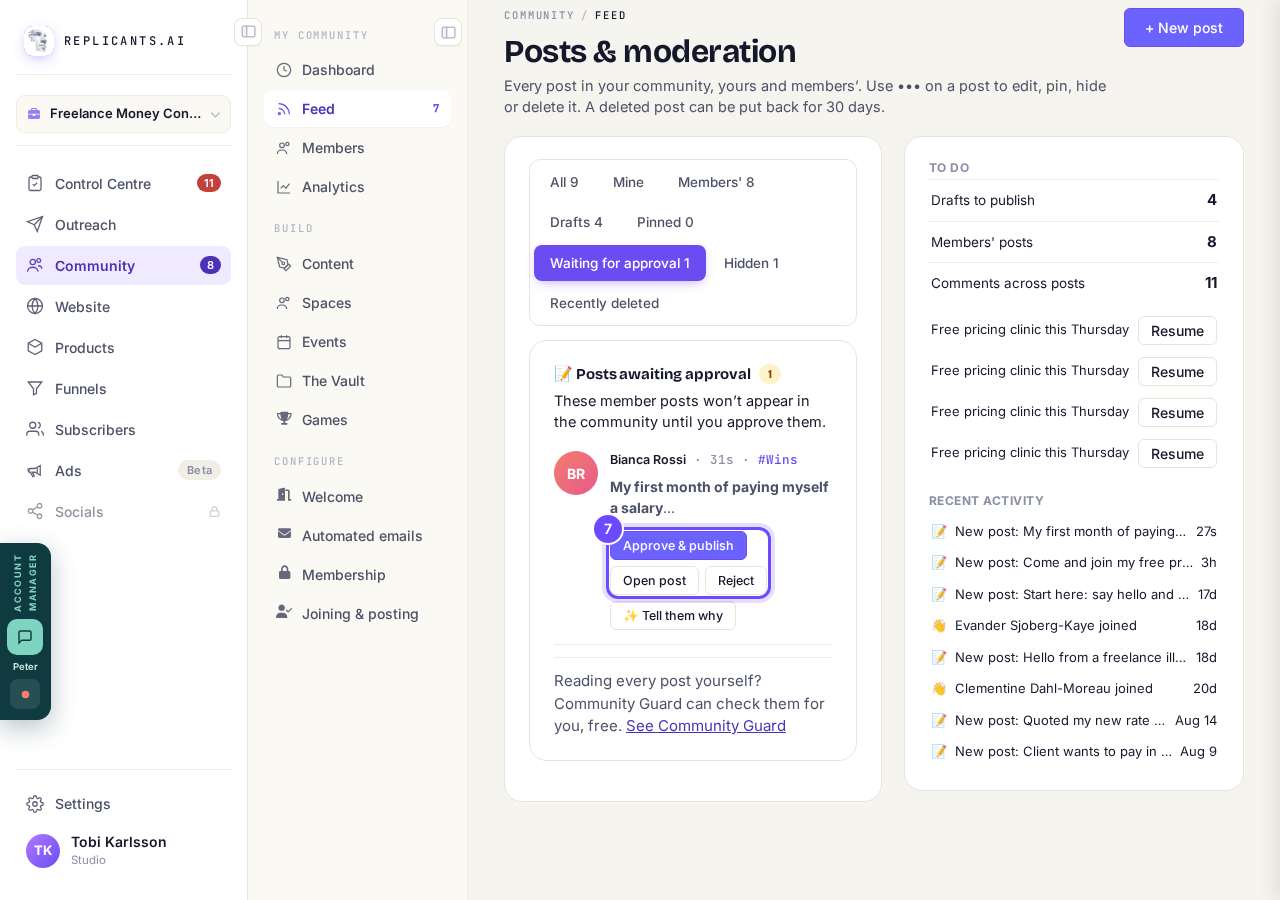Image resolution: width=1280 pixels, height=900 pixels.
Task: Click the Ads megaphone icon
Action: pyautogui.click(x=35, y=470)
